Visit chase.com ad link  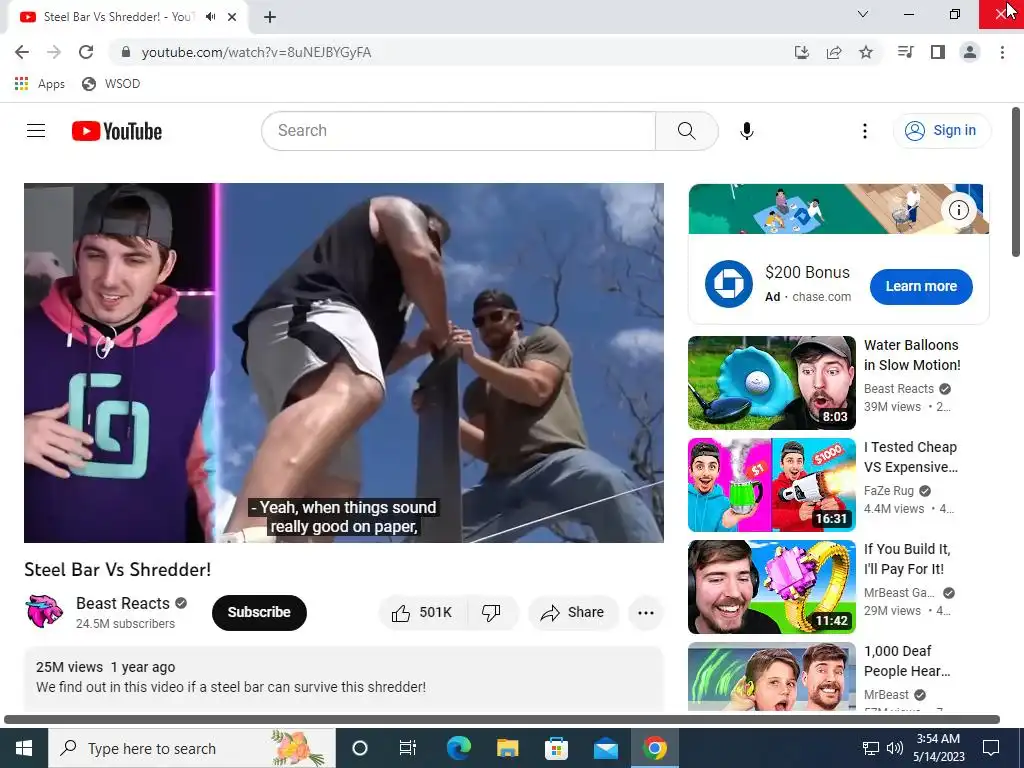821,296
